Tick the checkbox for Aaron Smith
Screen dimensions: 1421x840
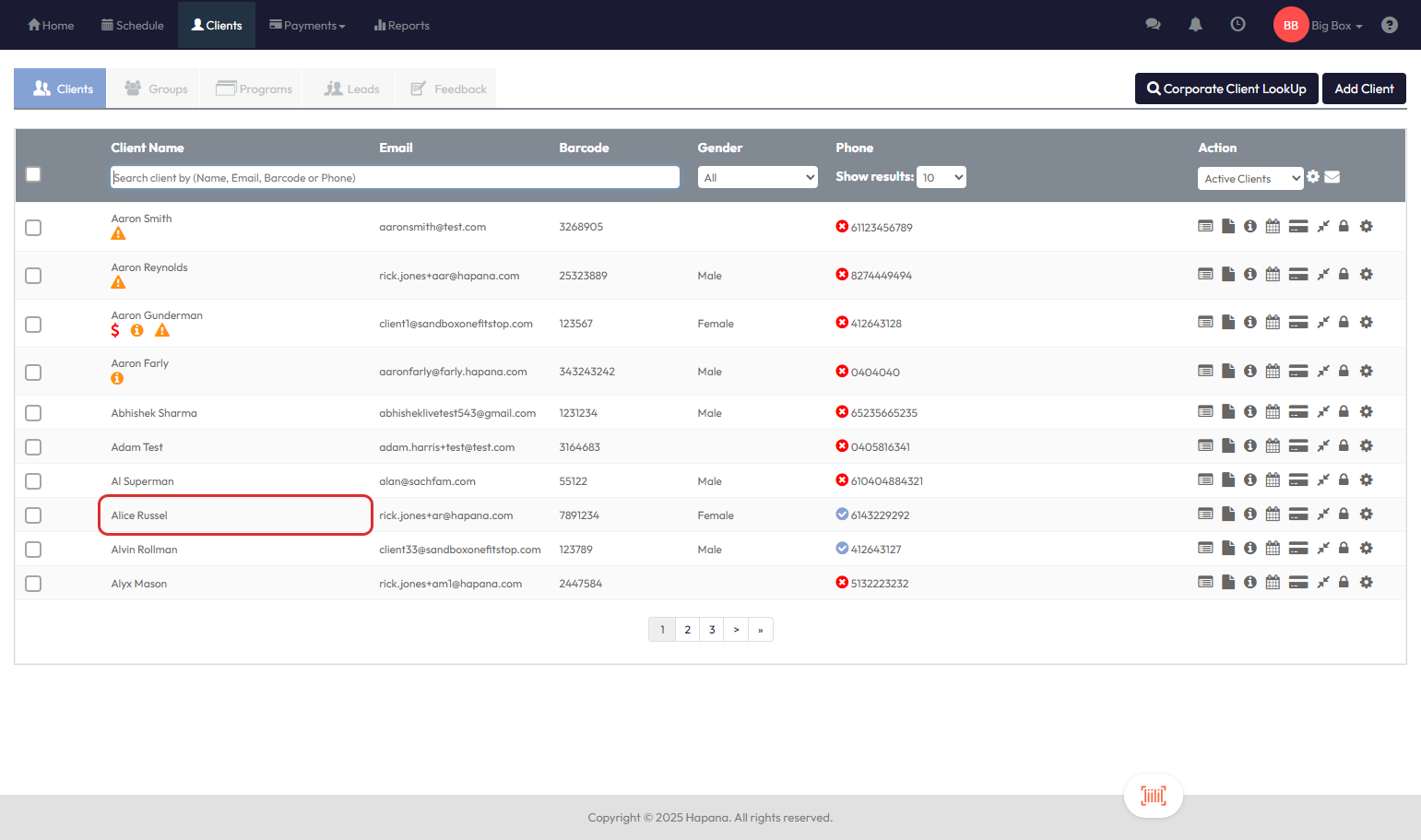coord(33,228)
